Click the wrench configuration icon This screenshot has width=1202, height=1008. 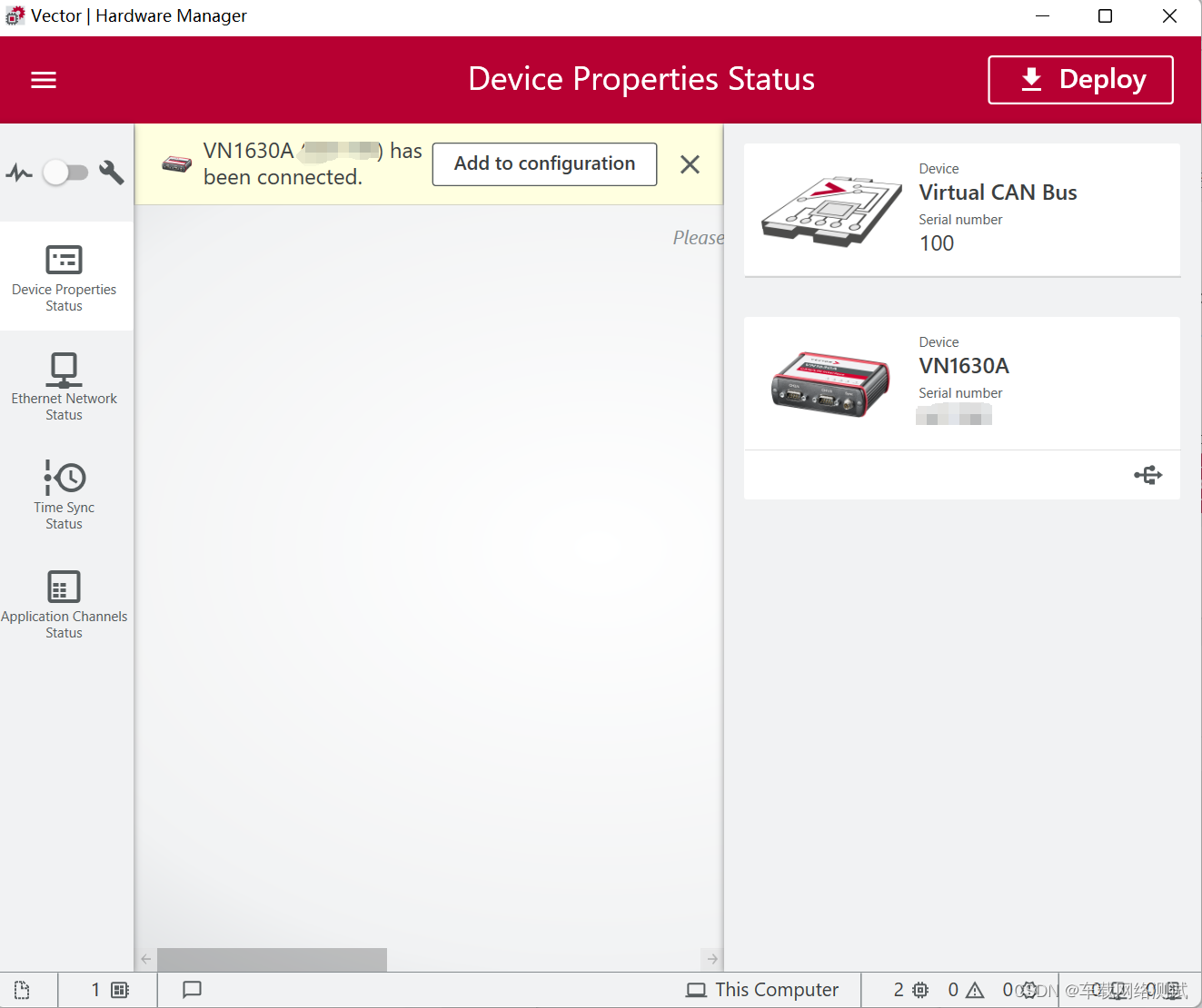(112, 172)
